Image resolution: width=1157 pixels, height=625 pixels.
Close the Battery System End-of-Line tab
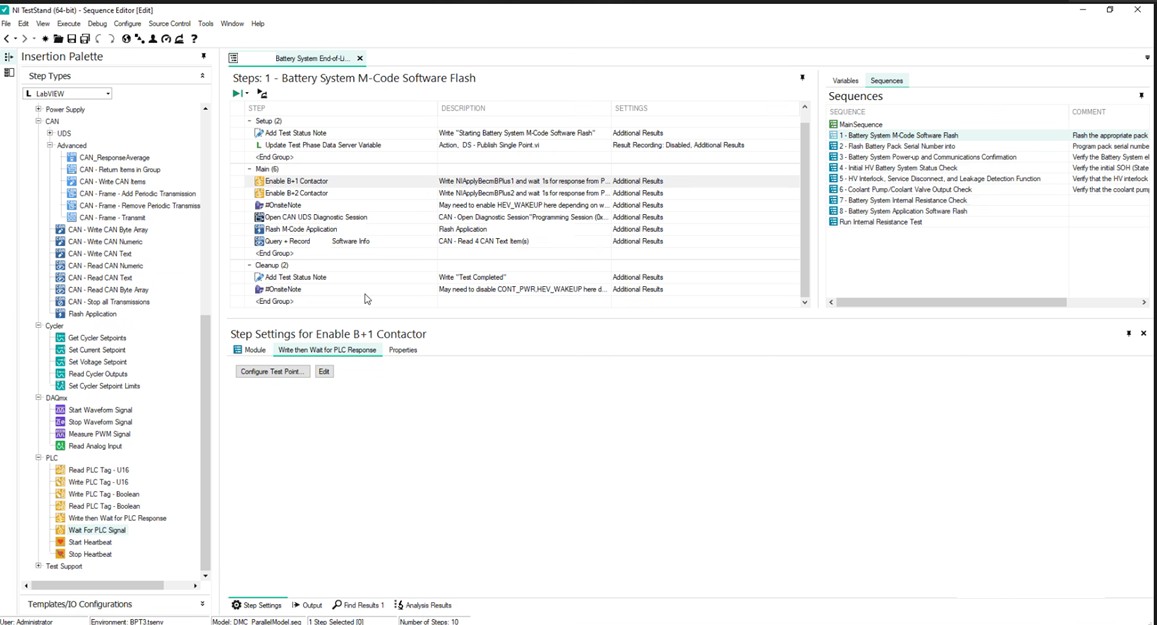coord(360,58)
